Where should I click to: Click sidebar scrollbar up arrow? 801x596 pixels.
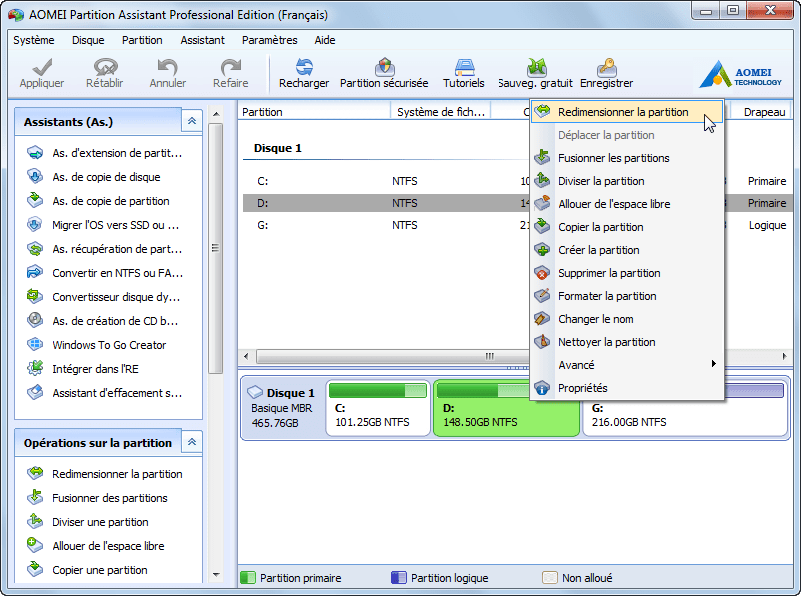coord(216,114)
